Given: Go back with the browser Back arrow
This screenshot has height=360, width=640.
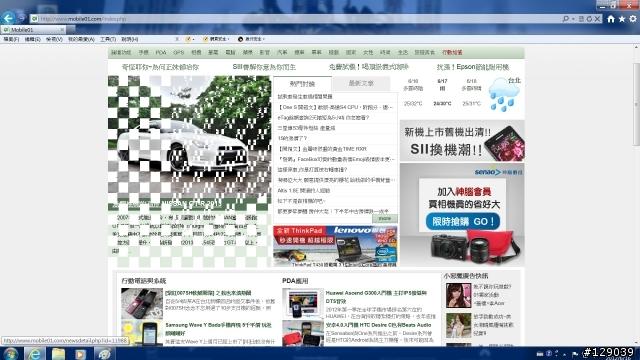Looking at the screenshot, I should pos(8,18).
